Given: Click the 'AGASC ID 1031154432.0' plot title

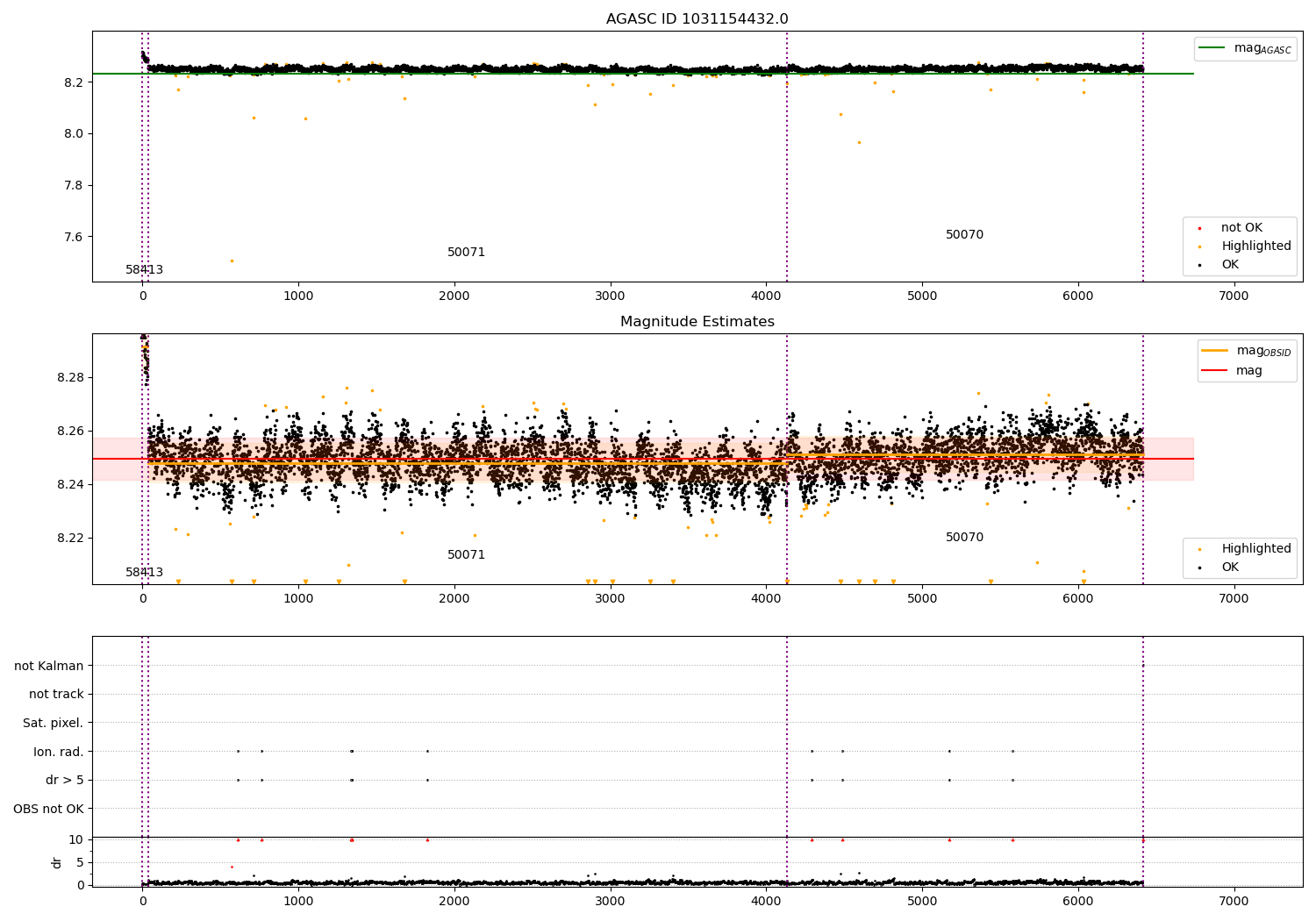Looking at the screenshot, I should point(697,19).
